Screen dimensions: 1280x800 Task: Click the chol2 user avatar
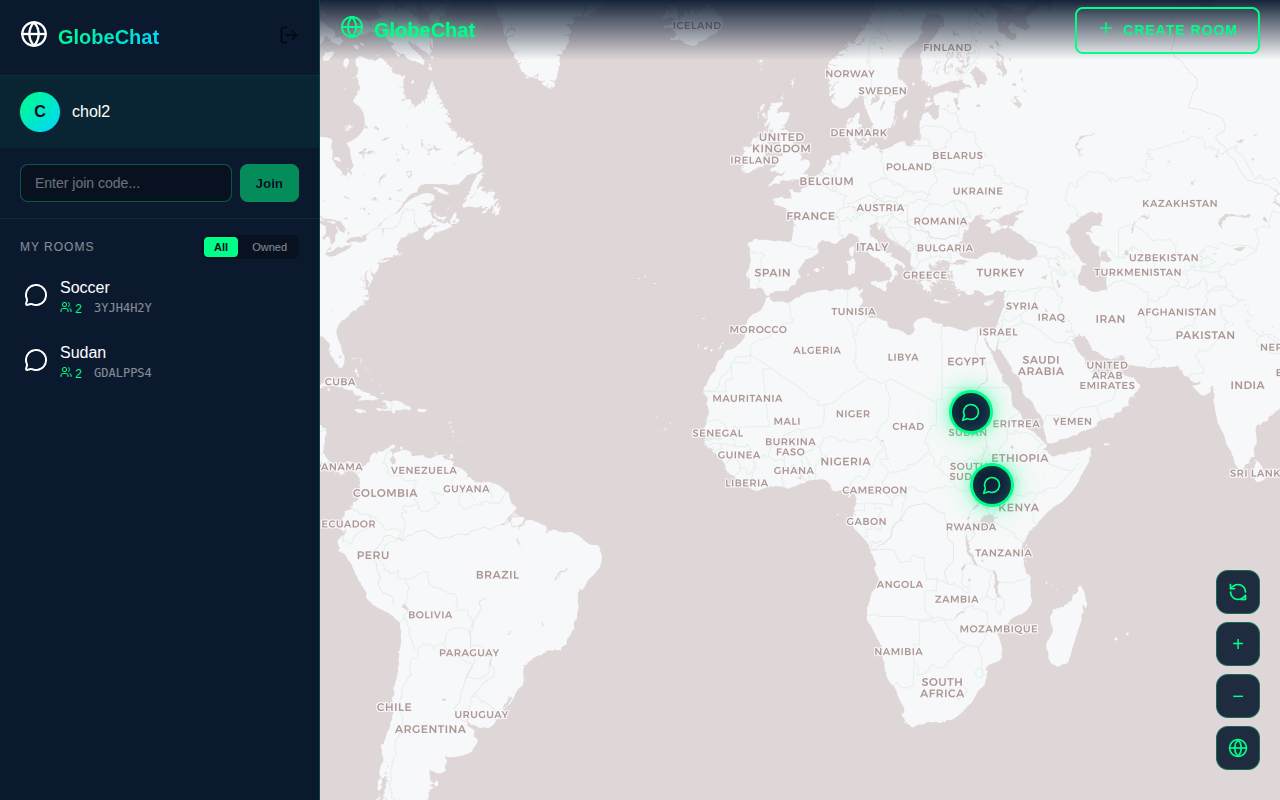point(39,111)
